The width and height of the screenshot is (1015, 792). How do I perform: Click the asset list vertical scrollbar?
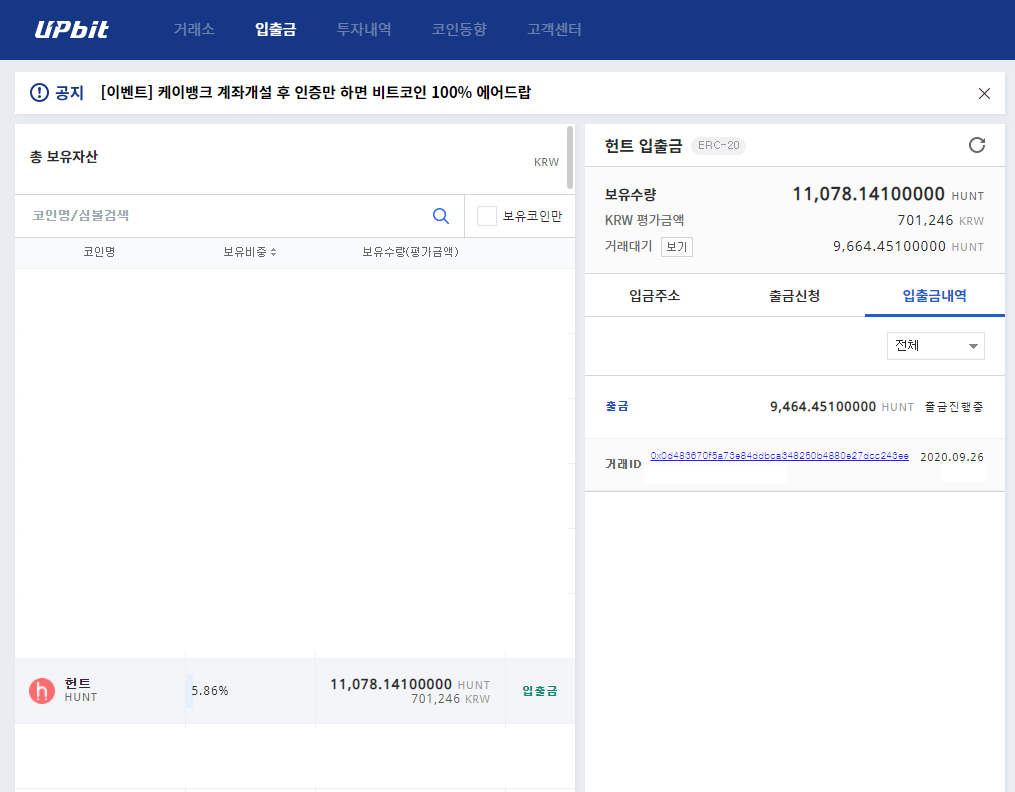(x=570, y=157)
